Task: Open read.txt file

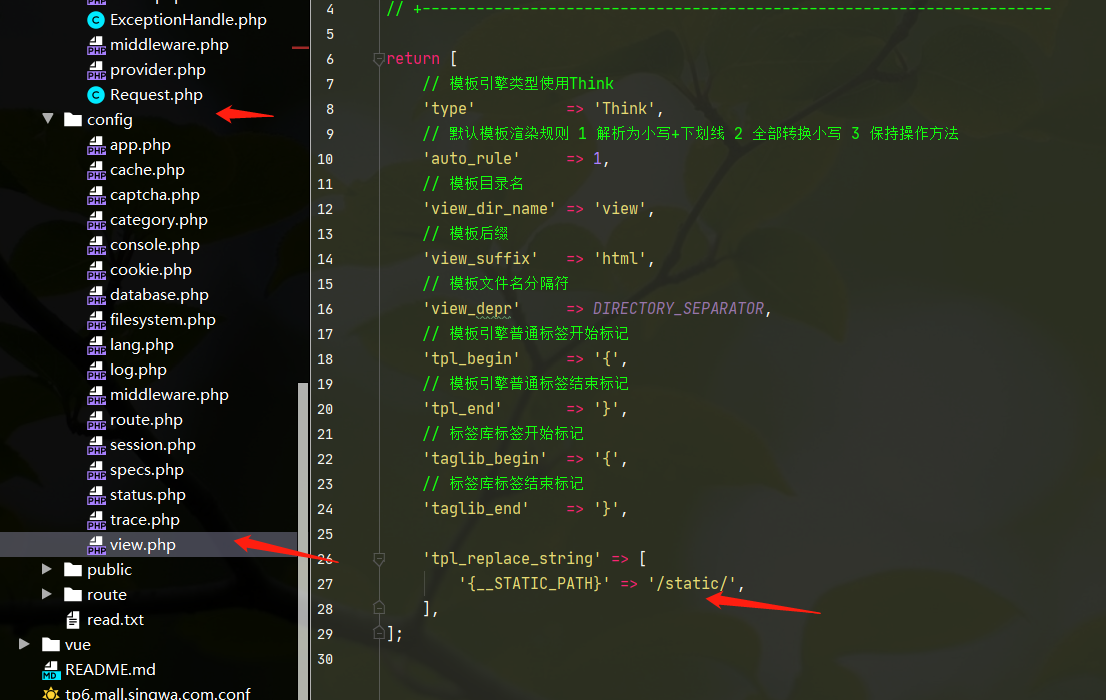Action: click(115, 620)
